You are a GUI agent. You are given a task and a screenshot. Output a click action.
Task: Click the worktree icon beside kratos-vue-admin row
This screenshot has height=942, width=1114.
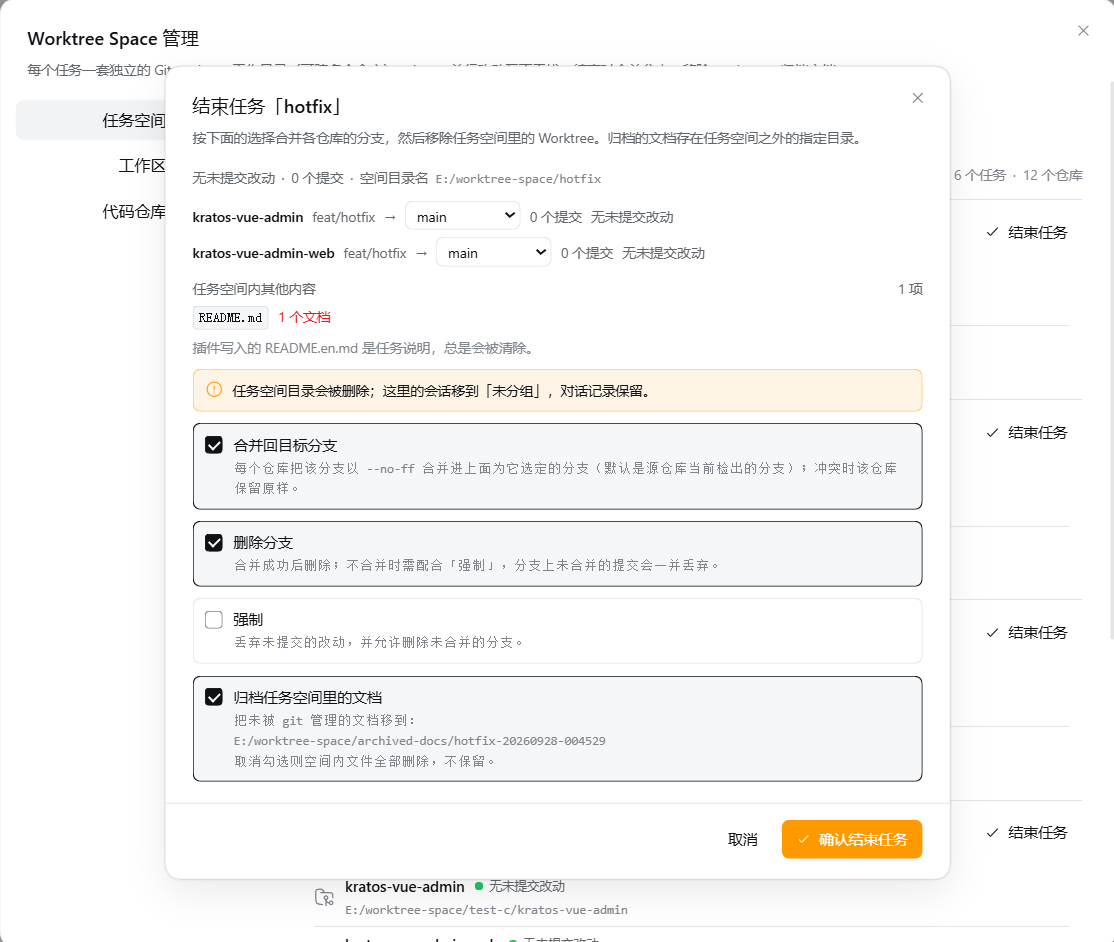[324, 897]
